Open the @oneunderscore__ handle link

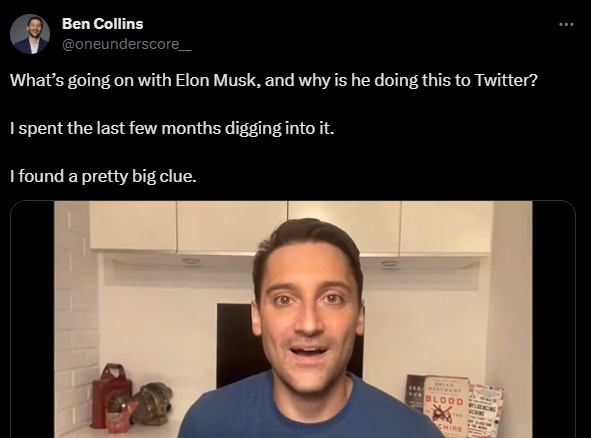[127, 44]
